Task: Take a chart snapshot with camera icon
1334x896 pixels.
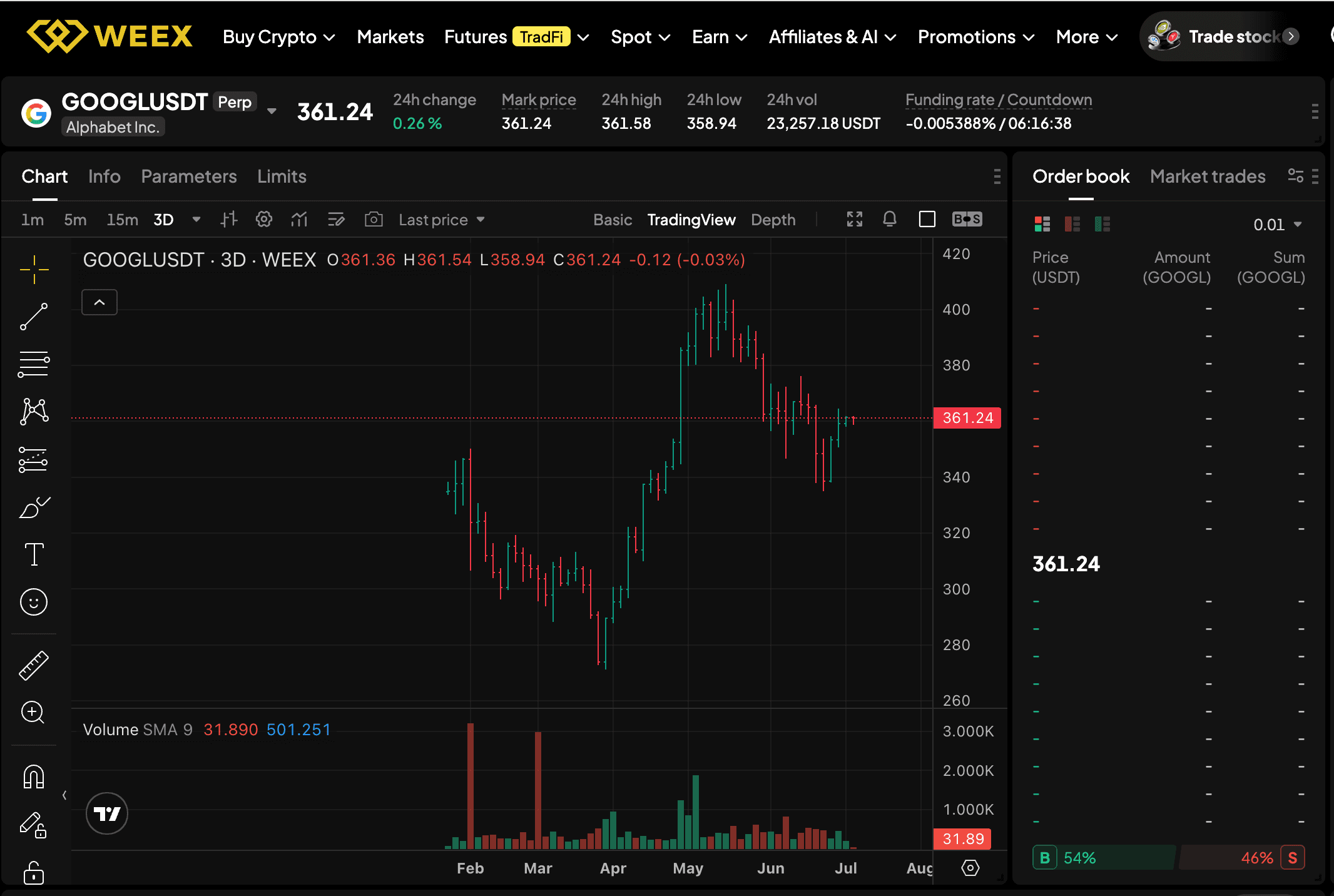Action: pyautogui.click(x=374, y=220)
